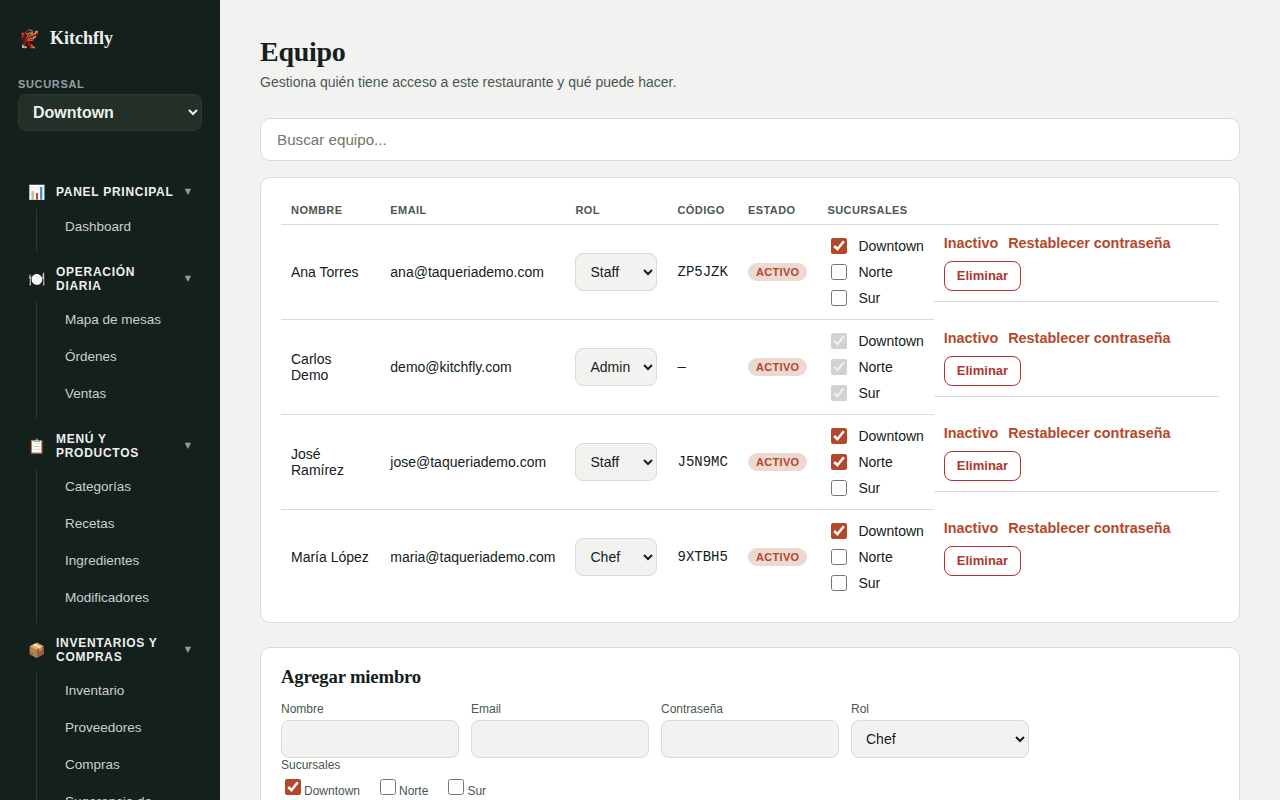The width and height of the screenshot is (1280, 800).
Task: Go to Recetas page
Action: click(90, 524)
